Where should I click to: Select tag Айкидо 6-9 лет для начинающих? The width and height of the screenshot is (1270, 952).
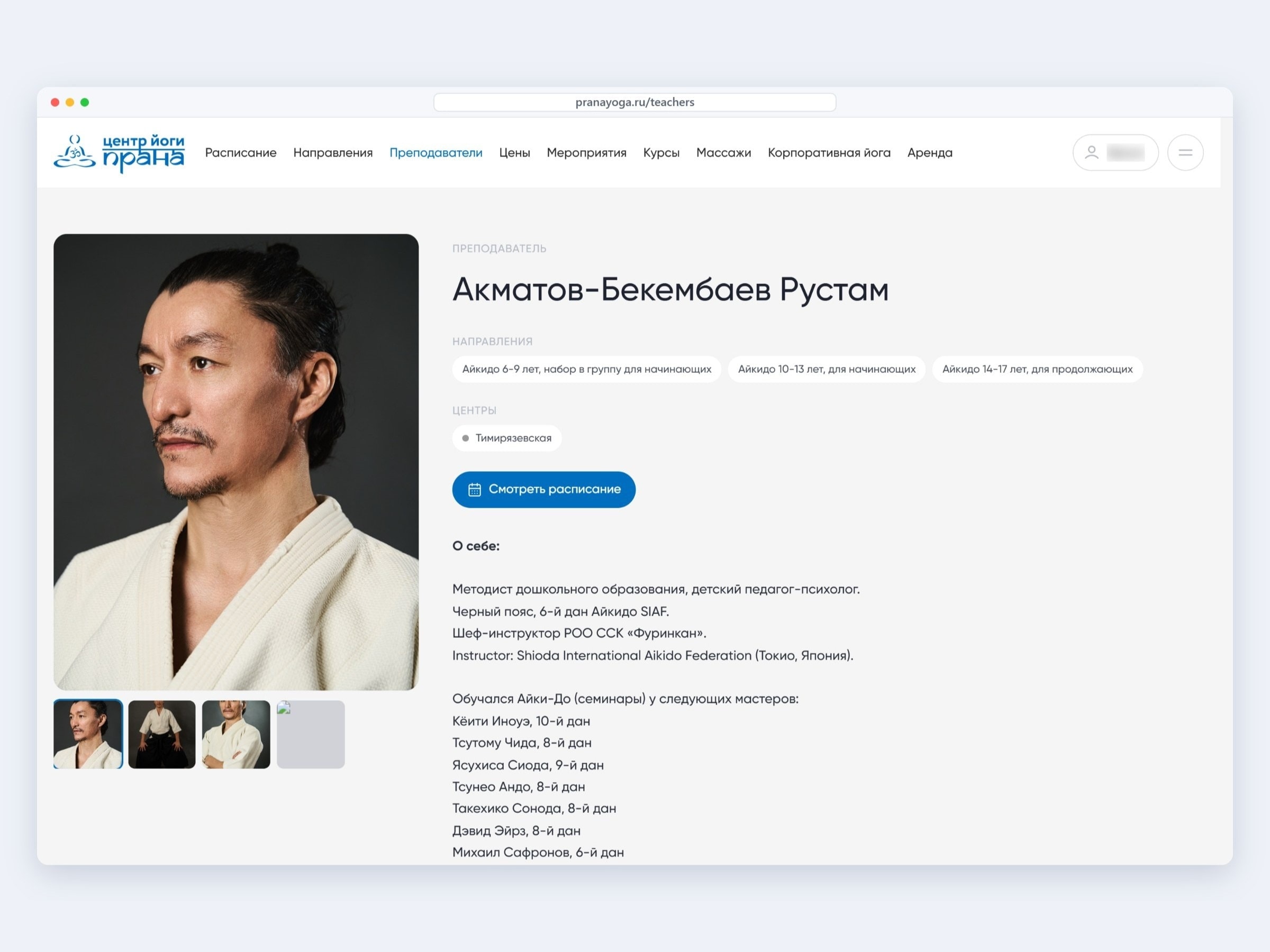[x=586, y=369]
